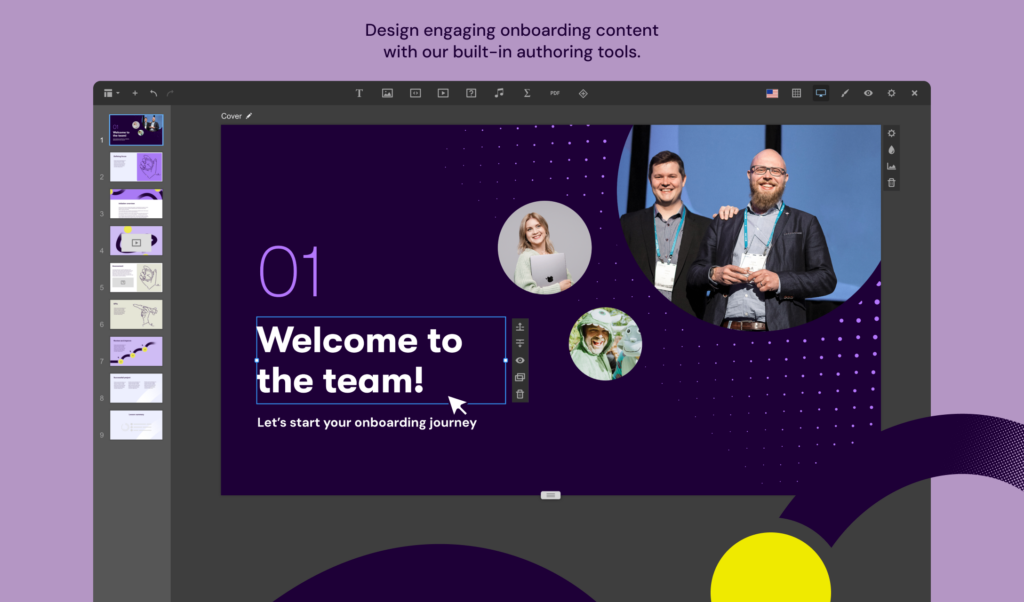
Task: Select slide 3 thumbnail
Action: pyautogui.click(x=136, y=204)
